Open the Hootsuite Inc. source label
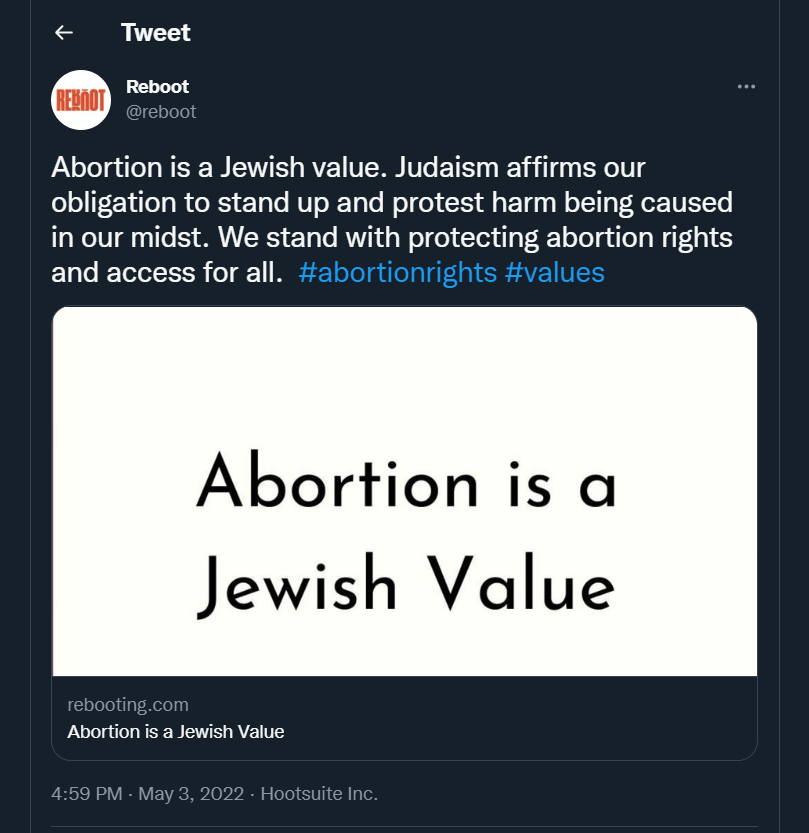 click(x=319, y=794)
